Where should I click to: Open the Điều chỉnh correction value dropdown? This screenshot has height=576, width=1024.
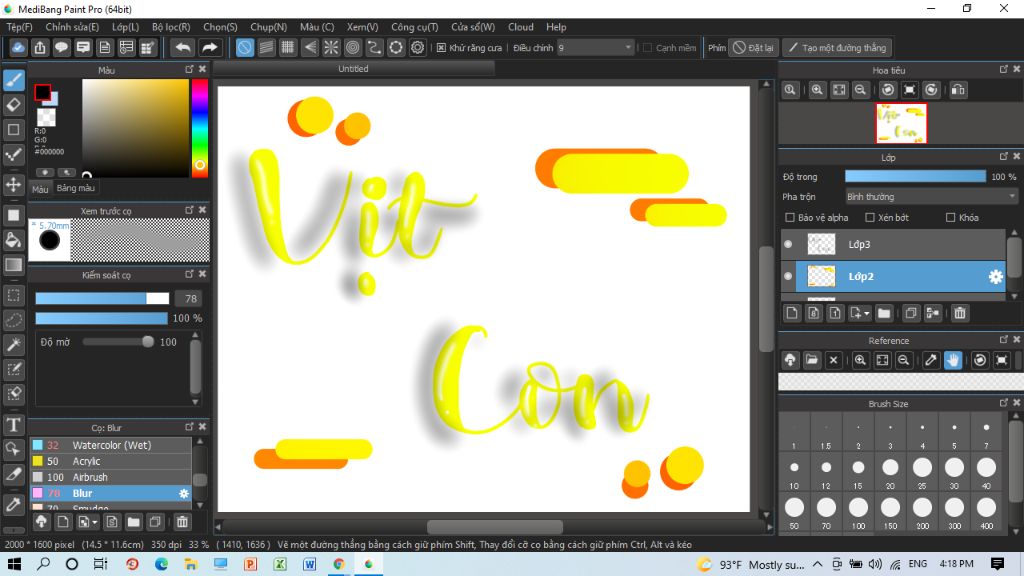tap(596, 48)
